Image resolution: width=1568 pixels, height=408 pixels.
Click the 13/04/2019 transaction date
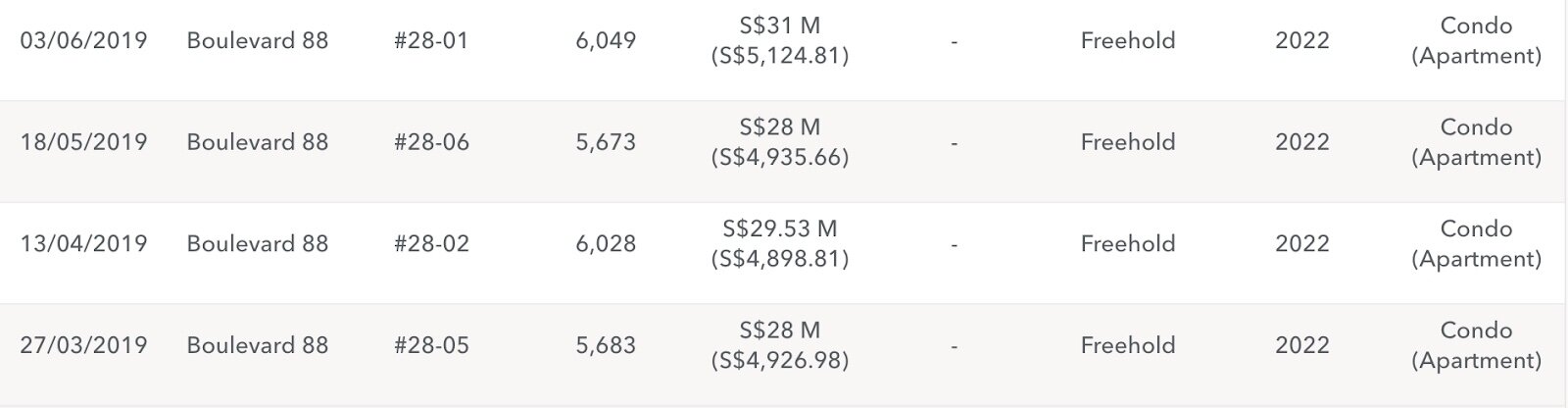[83, 244]
